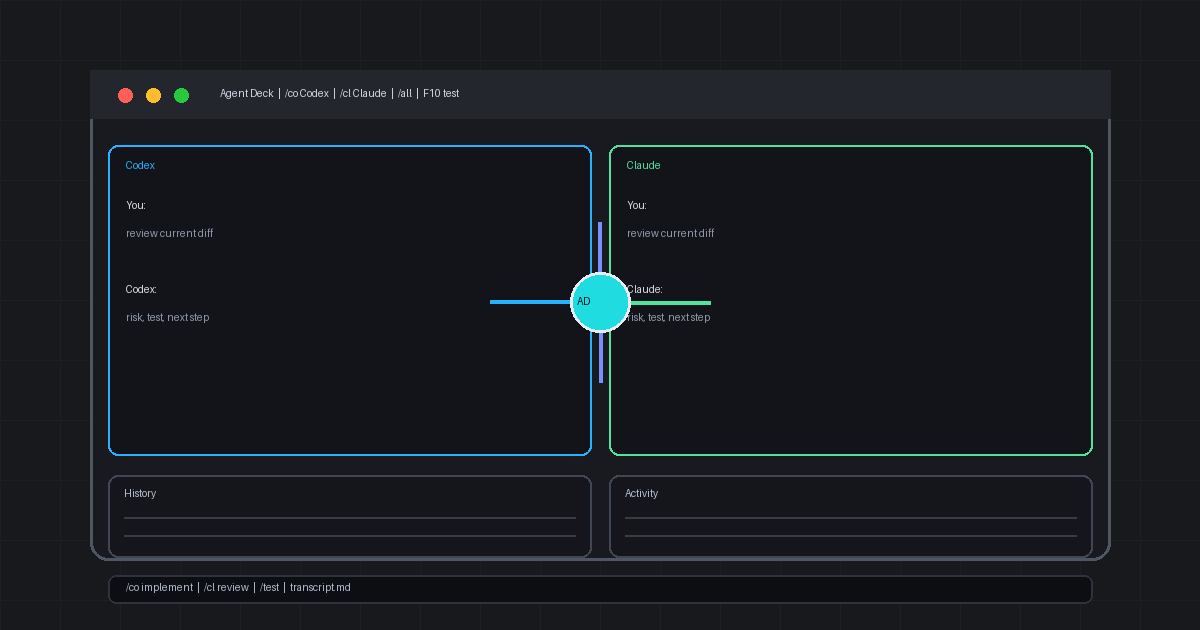1200x630 pixels.
Task: Open transcript.md from the bottom bar
Action: [x=320, y=588]
